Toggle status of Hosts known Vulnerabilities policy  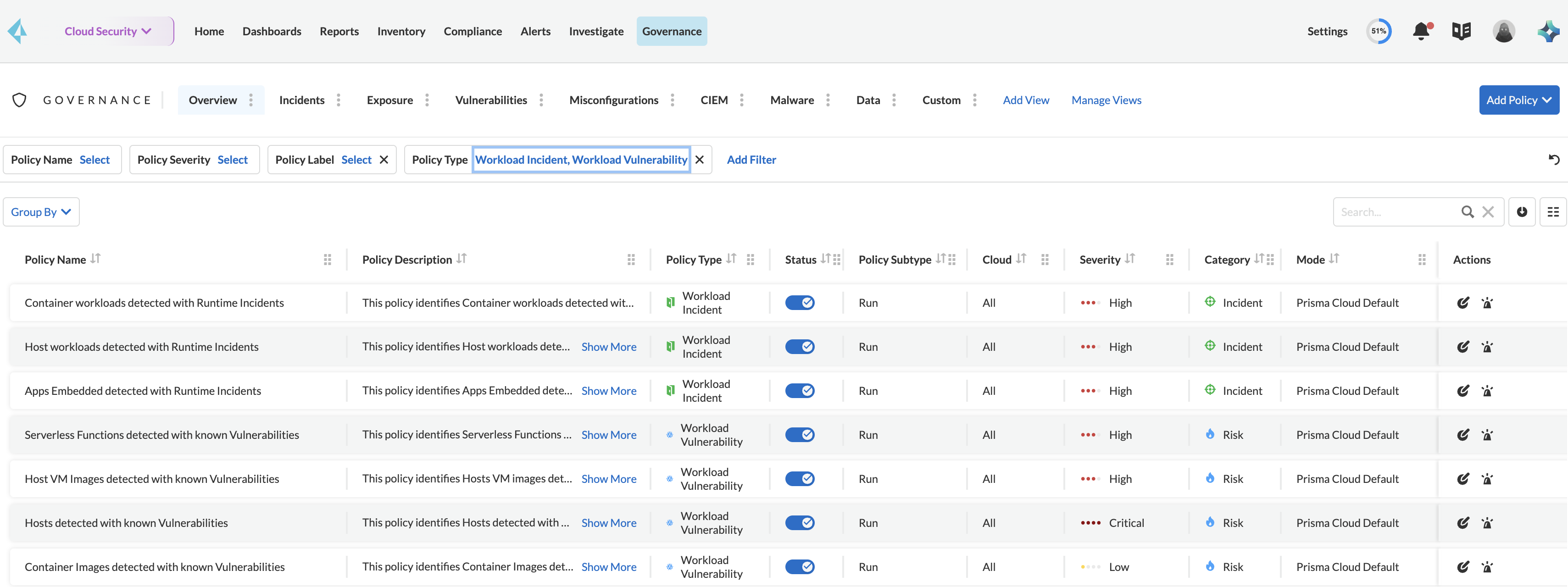tap(800, 522)
